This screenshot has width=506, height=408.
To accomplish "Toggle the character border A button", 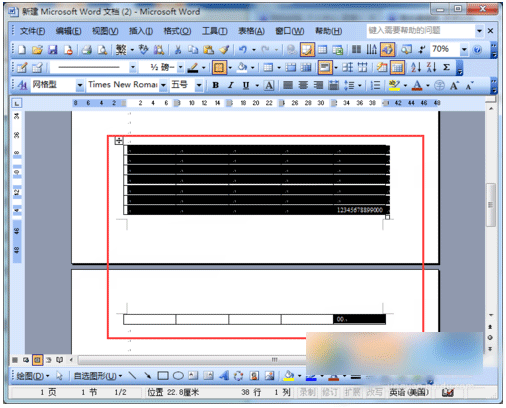I will (x=269, y=86).
